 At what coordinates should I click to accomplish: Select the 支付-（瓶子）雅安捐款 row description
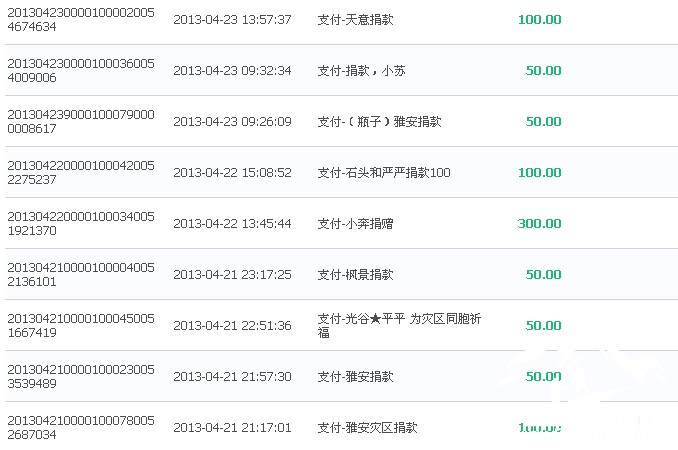(x=380, y=121)
